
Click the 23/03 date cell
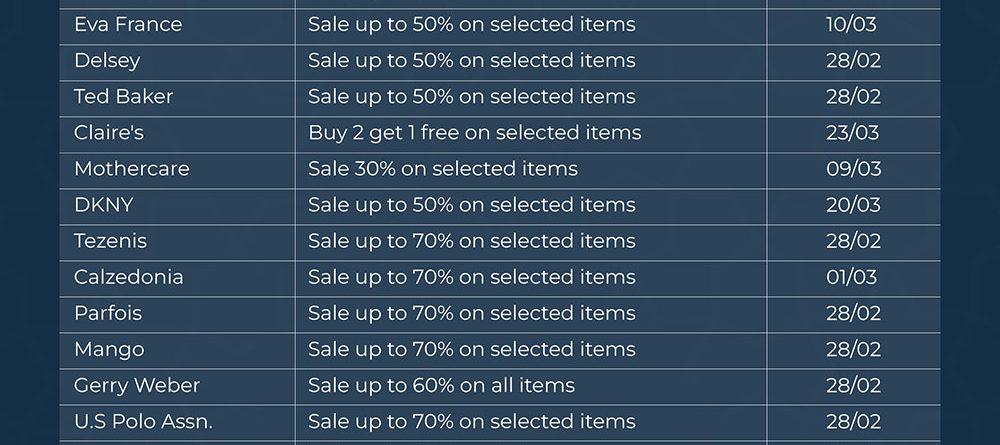coord(853,132)
